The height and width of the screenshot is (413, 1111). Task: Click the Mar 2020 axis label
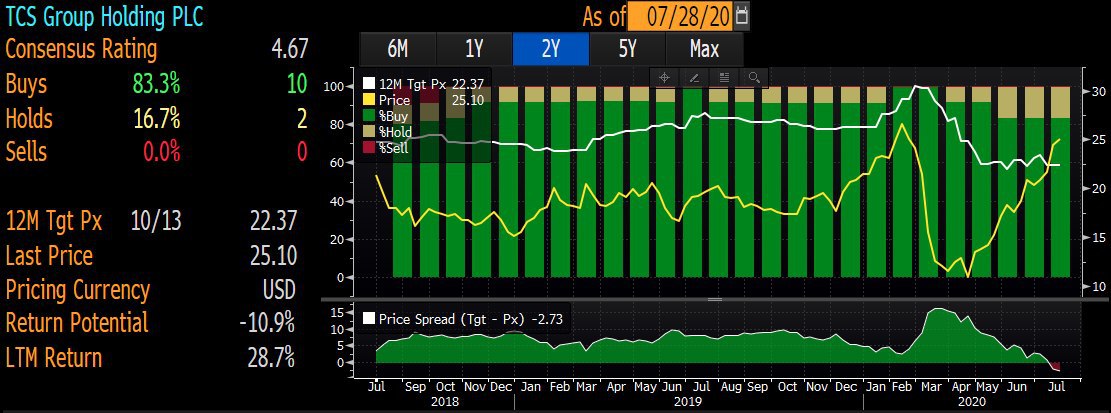coord(929,387)
